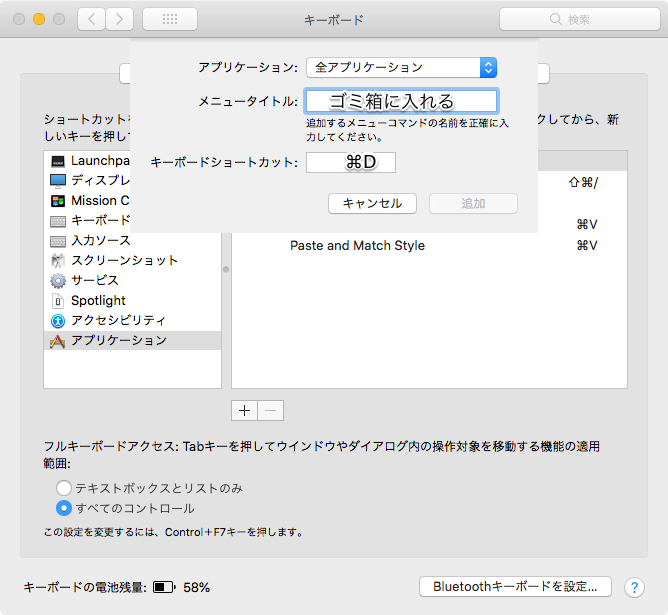Click the yellow minimize window button
Image resolution: width=668 pixels, height=615 pixels.
(x=39, y=19)
